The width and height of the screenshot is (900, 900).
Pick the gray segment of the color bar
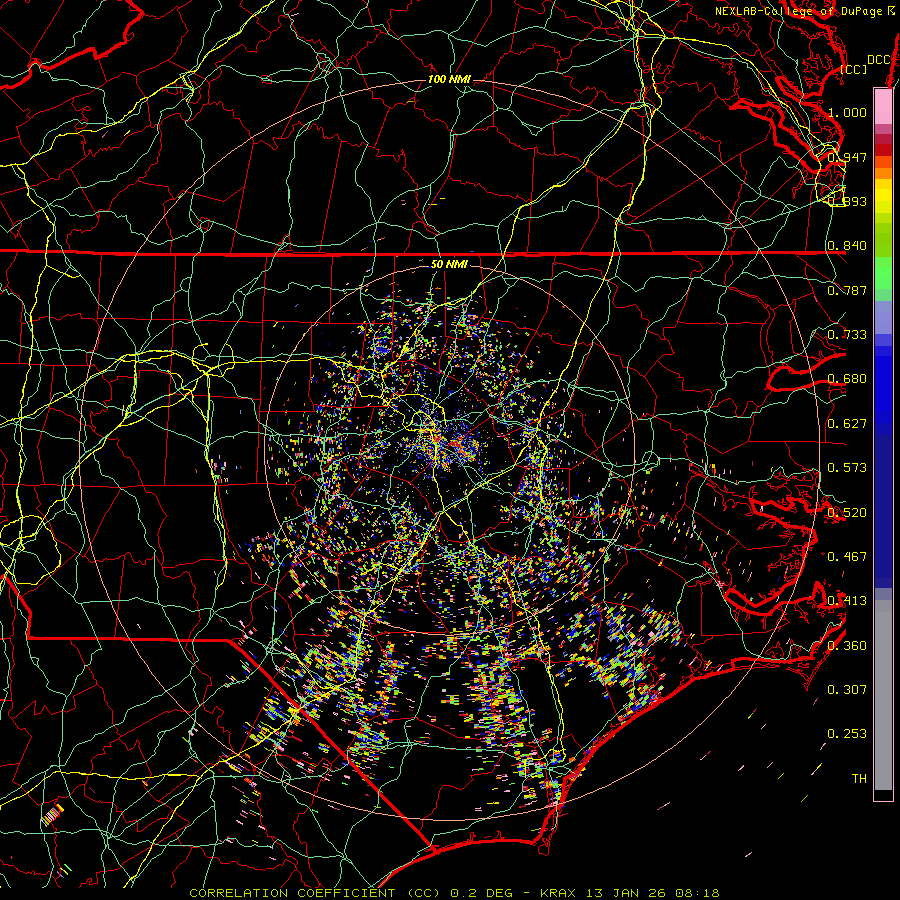pyautogui.click(x=883, y=695)
